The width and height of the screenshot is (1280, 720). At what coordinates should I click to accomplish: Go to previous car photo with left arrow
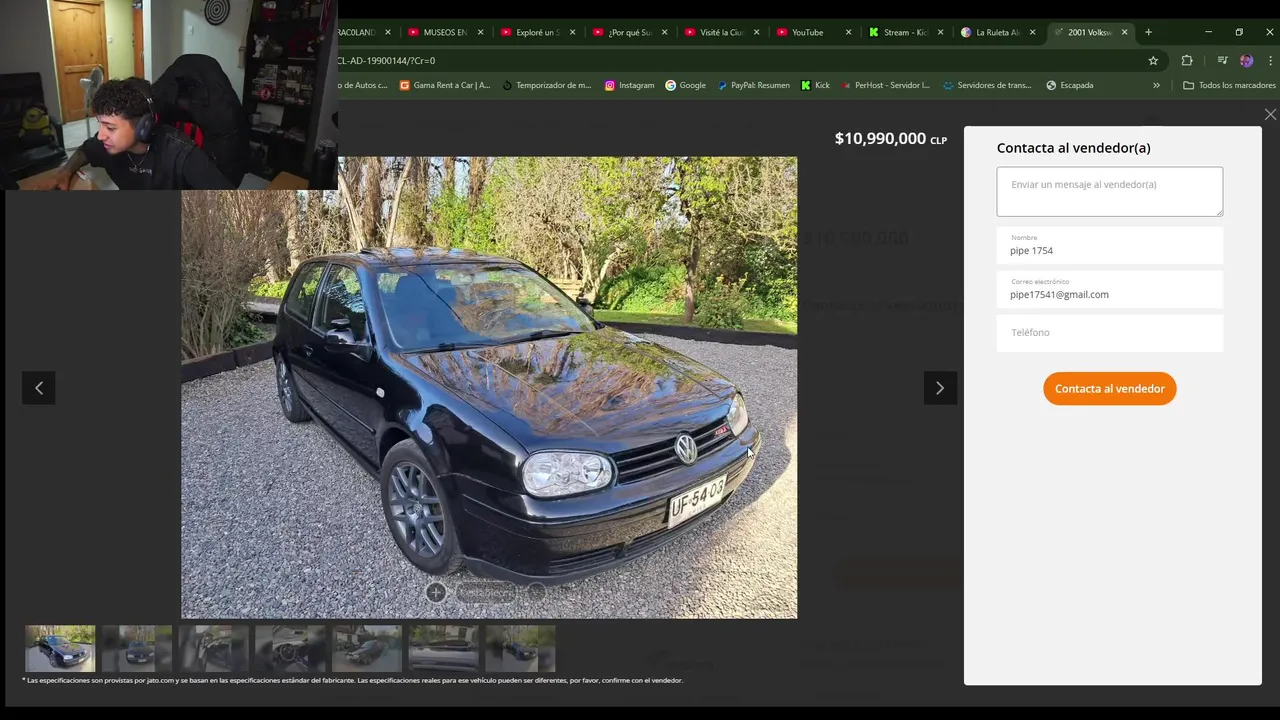[39, 388]
